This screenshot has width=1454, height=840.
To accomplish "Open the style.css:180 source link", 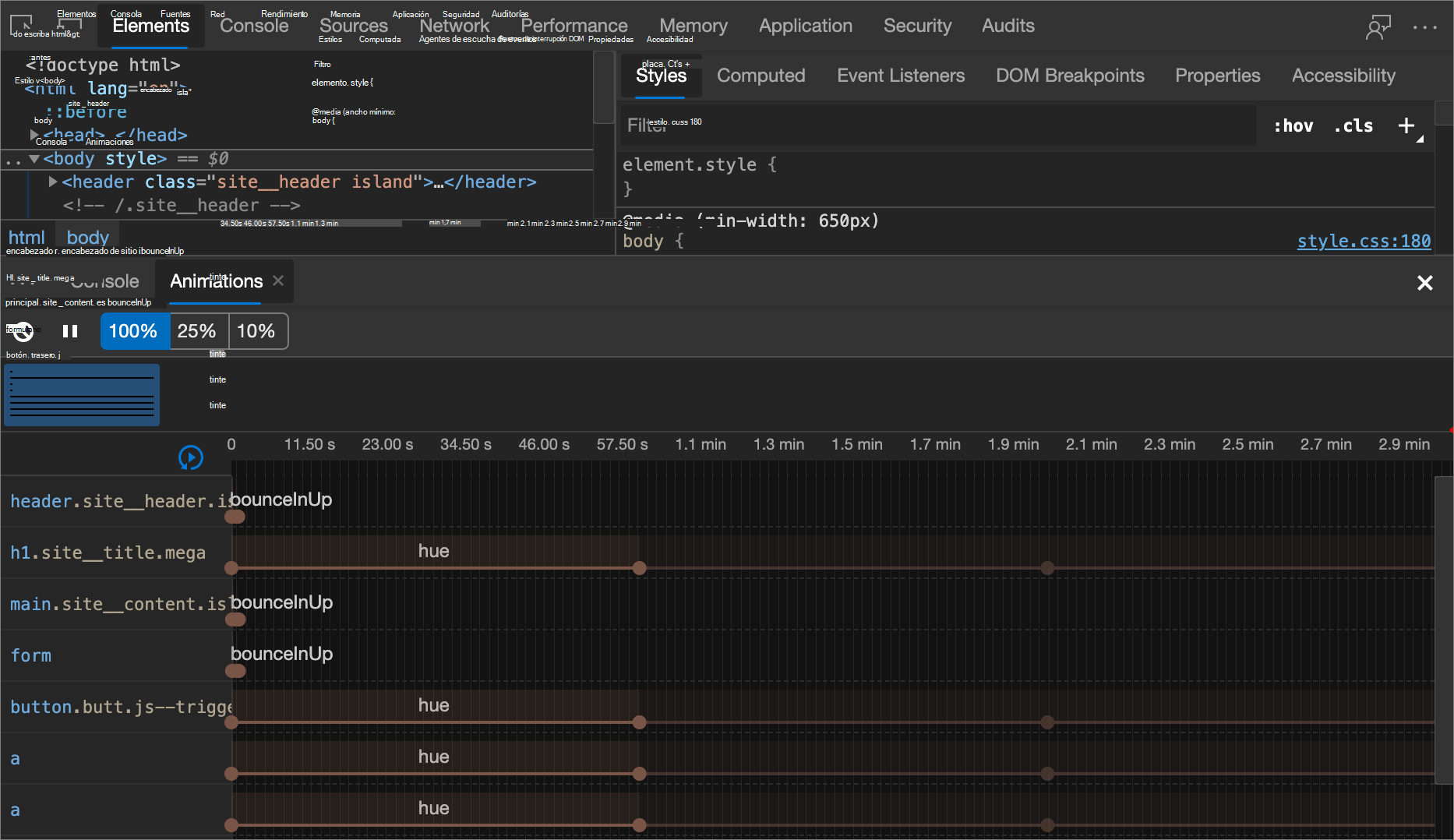I will [1364, 241].
